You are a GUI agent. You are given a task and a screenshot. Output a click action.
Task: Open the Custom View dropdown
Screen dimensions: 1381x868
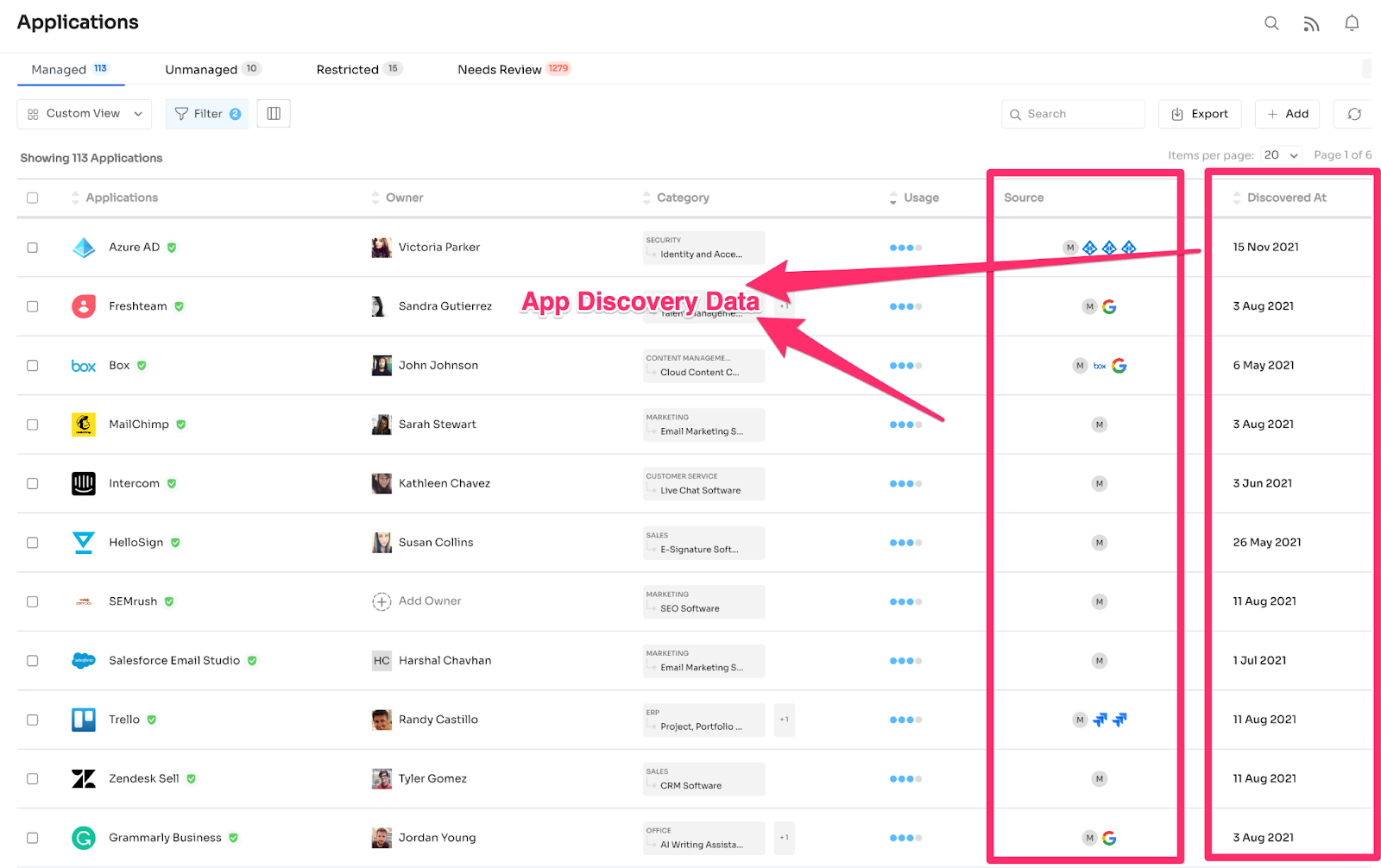[x=85, y=114]
